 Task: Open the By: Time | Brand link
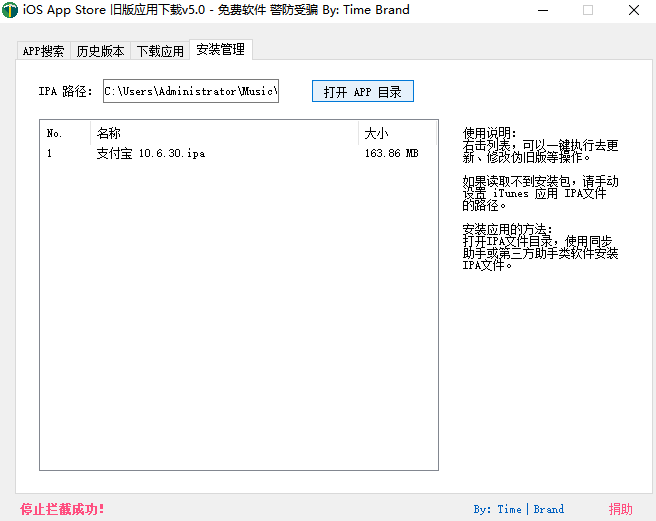coord(519,509)
